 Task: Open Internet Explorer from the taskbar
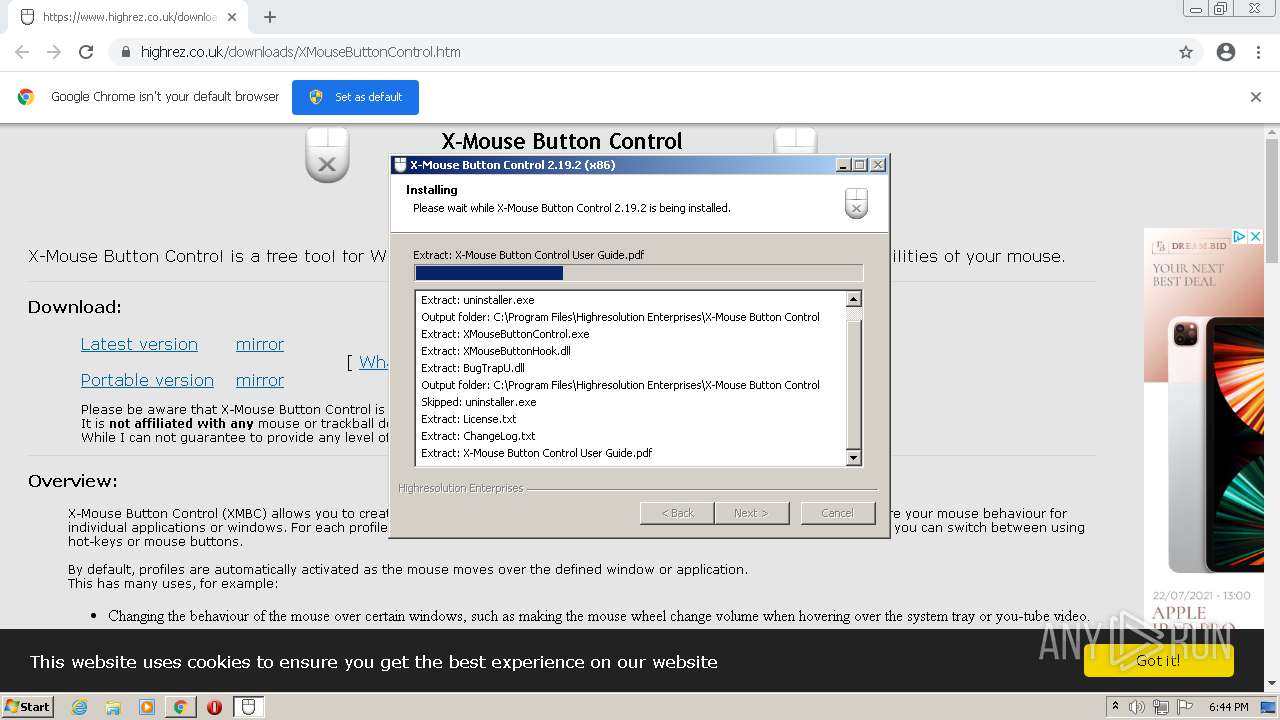(80, 707)
